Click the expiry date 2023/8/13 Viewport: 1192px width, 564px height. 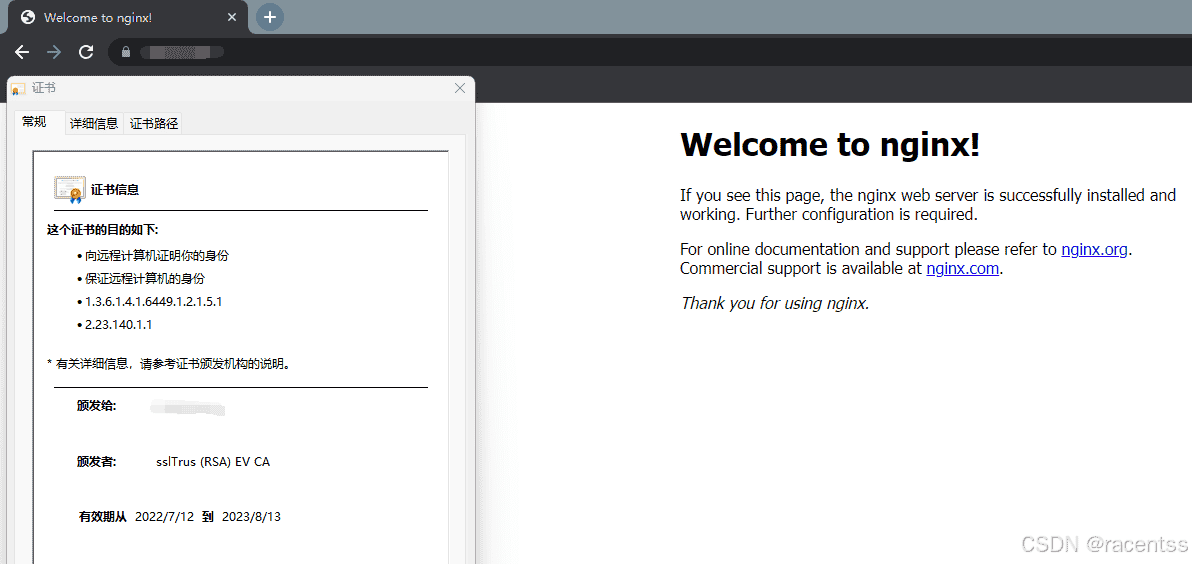point(251,517)
